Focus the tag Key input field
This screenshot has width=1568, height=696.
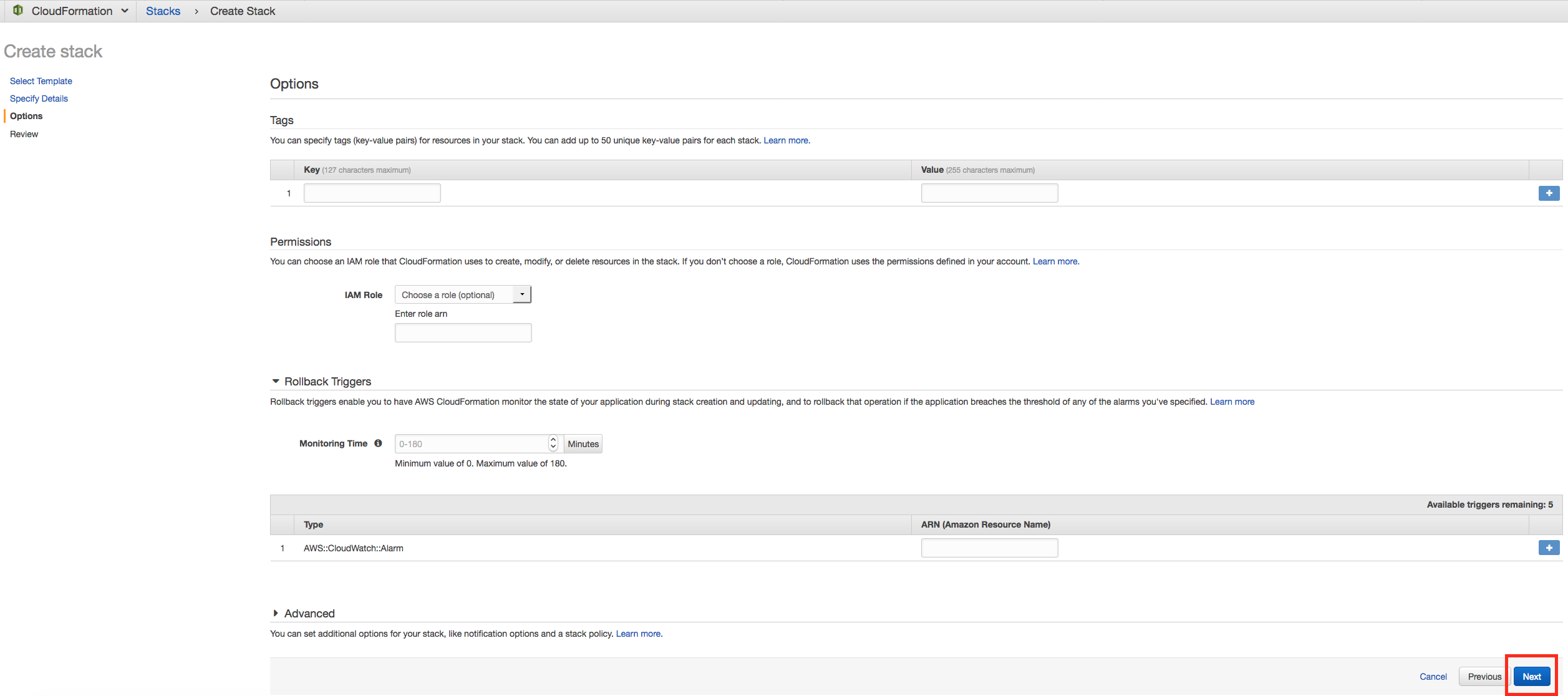coord(372,193)
